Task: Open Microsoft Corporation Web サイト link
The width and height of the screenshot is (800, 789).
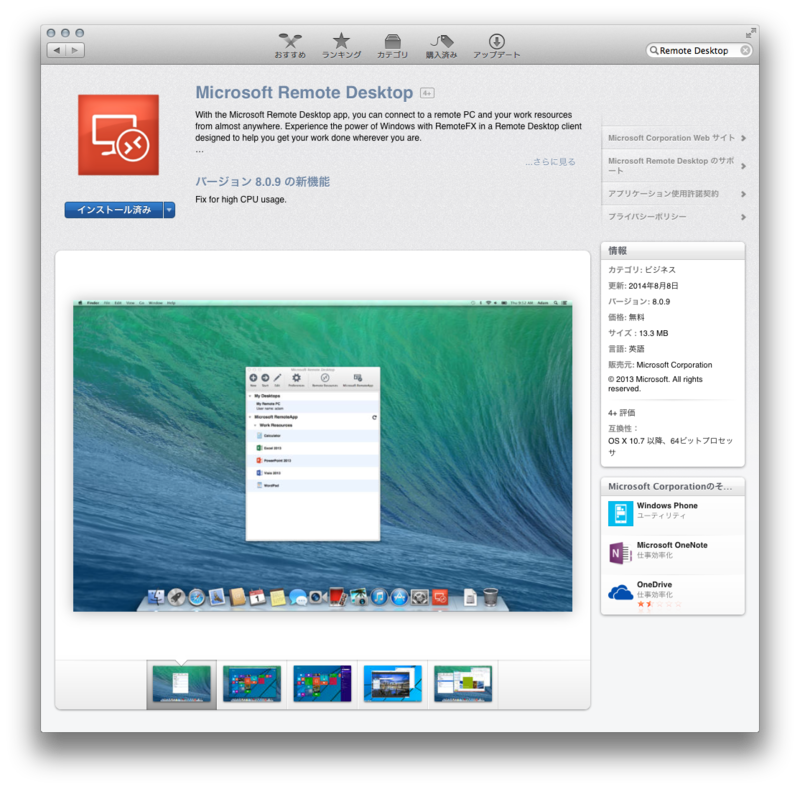Action: tap(671, 138)
